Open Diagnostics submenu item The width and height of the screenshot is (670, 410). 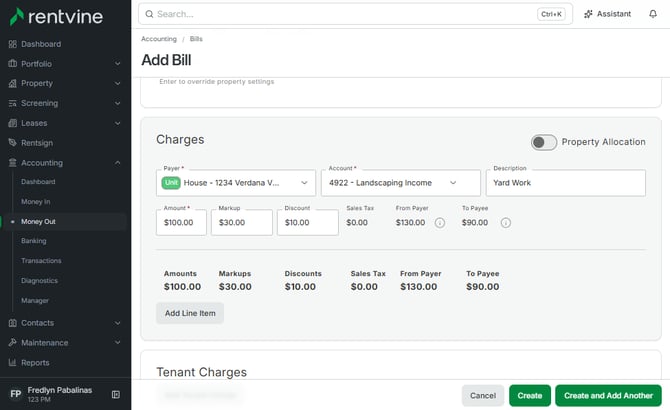pos(39,281)
